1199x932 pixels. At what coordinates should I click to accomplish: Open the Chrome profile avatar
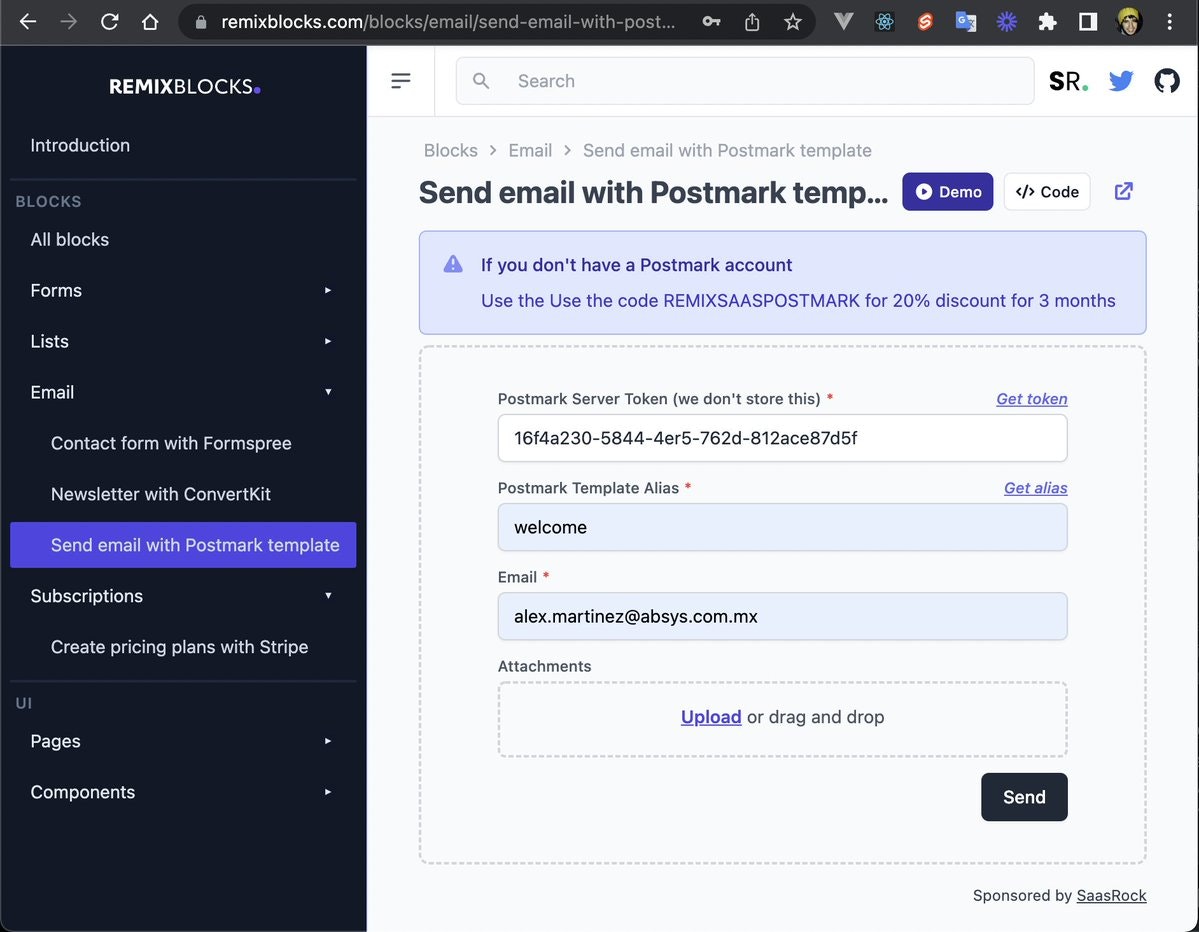1129,21
